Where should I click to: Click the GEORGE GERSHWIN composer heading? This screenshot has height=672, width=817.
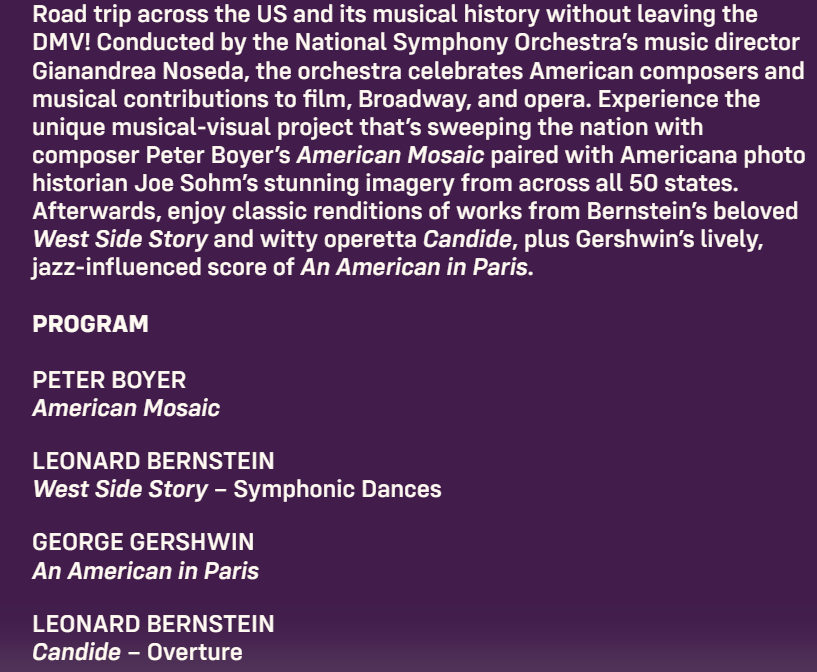pyautogui.click(x=143, y=542)
